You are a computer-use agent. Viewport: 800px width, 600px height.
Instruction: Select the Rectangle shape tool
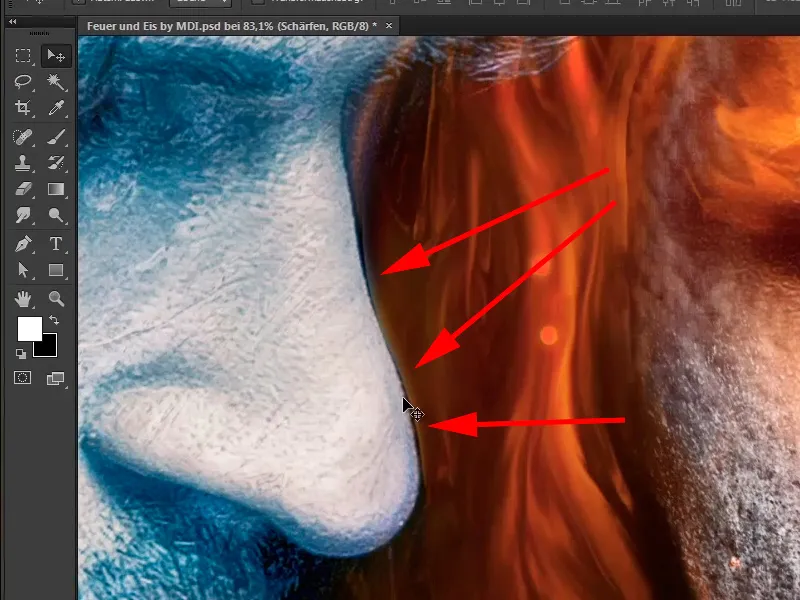pyautogui.click(x=56, y=270)
